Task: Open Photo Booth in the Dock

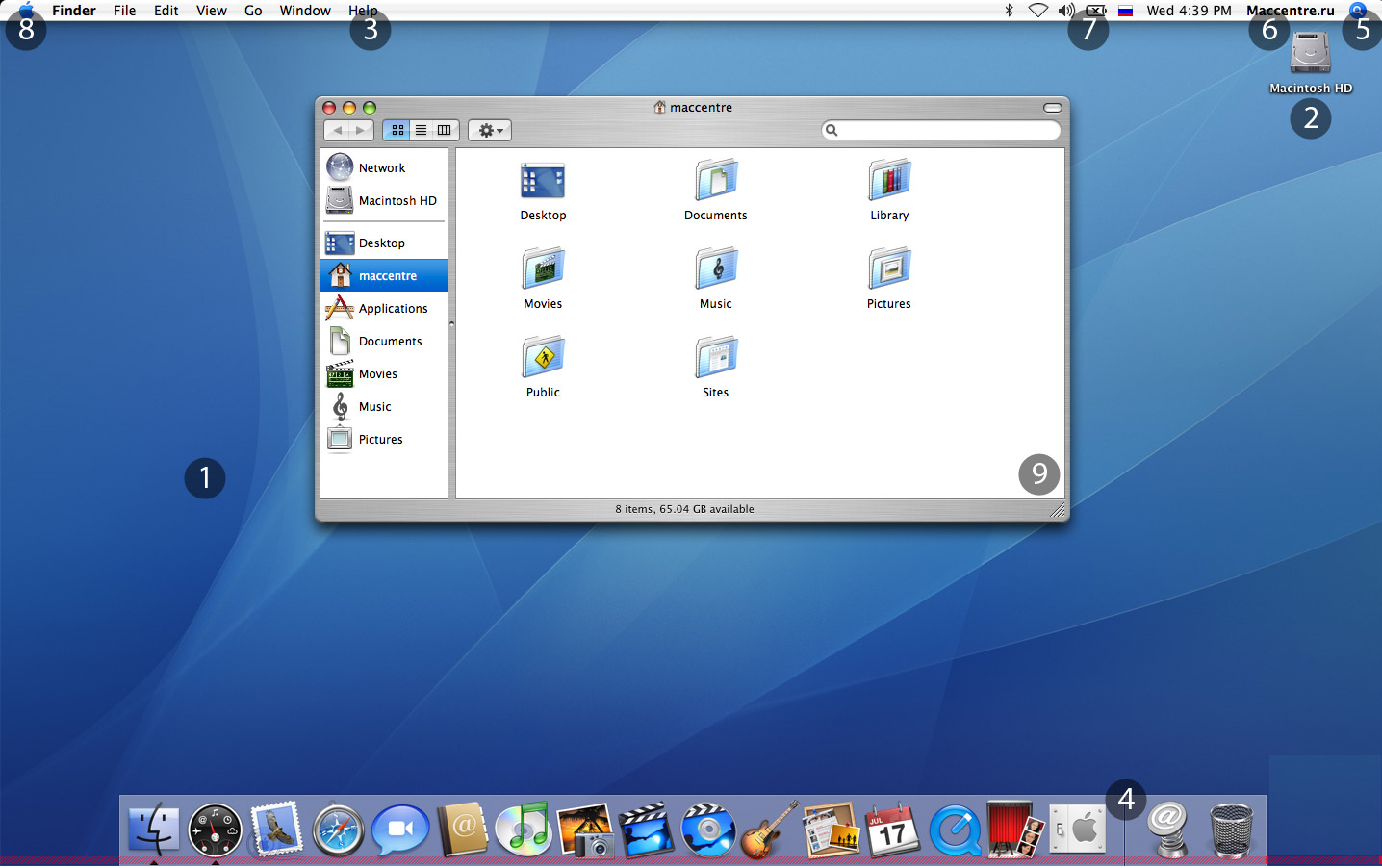Action: (x=1016, y=830)
